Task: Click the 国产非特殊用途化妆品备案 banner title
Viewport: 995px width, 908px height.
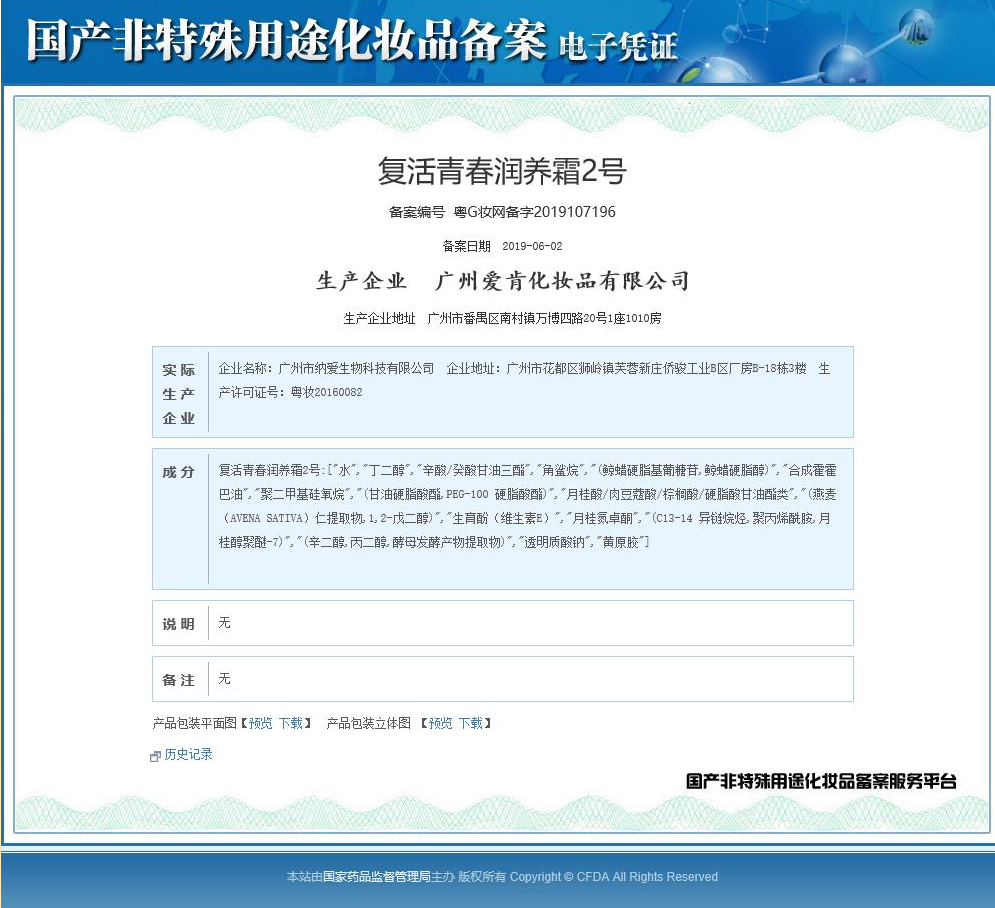Action: [x=286, y=40]
